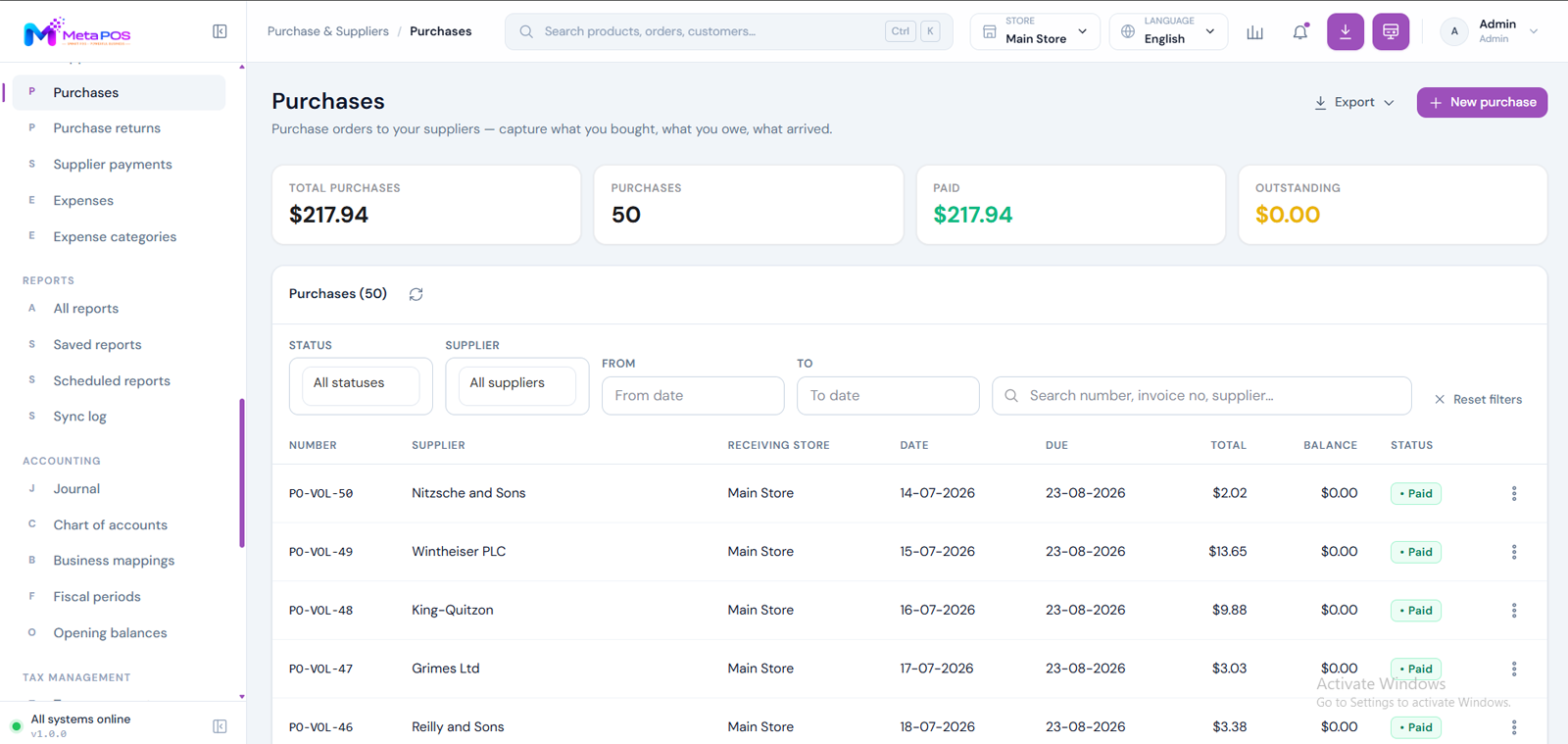Reset filters
This screenshot has width=1568, height=744.
(1478, 399)
